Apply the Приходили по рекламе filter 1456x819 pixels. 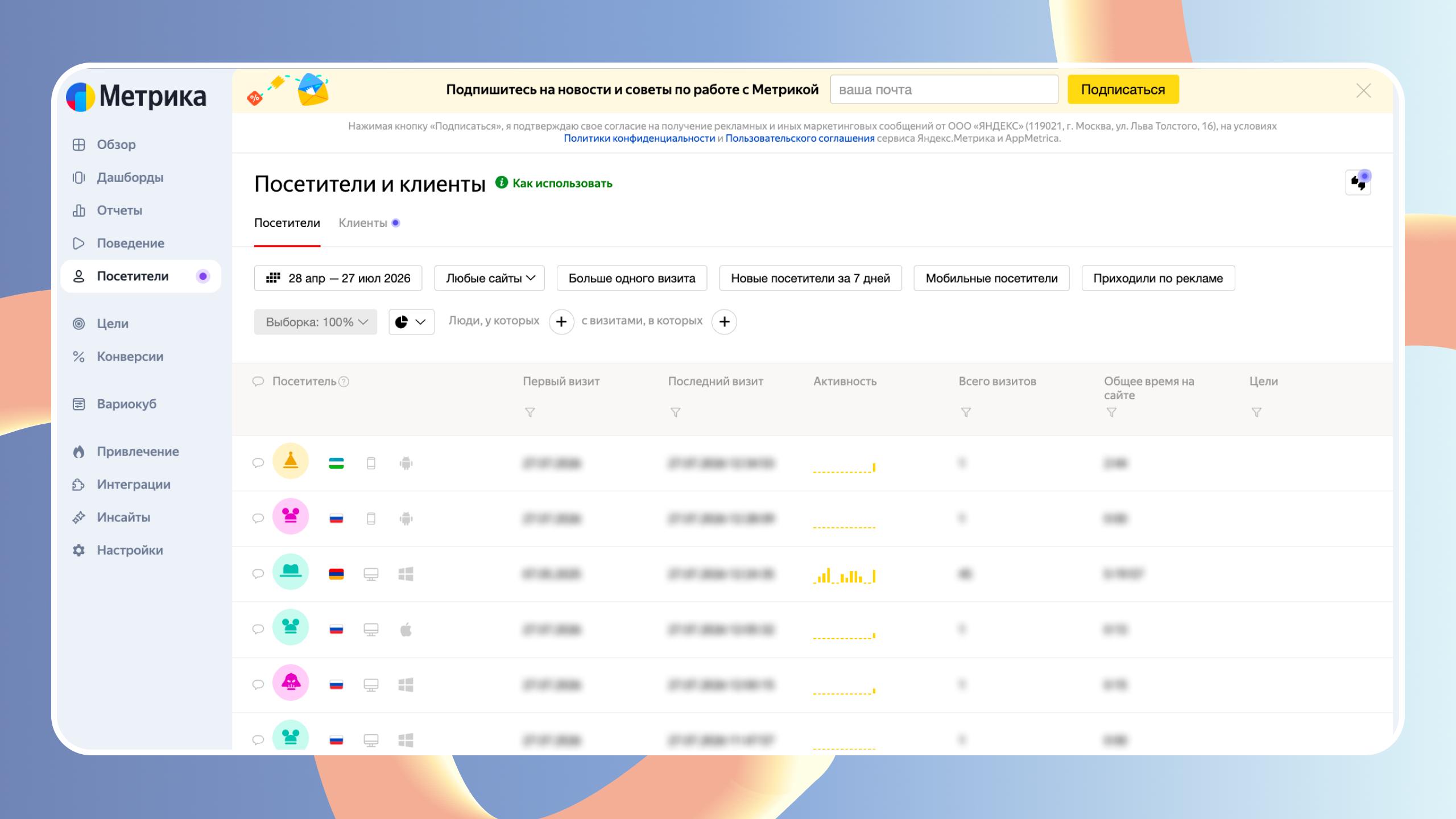click(1158, 278)
